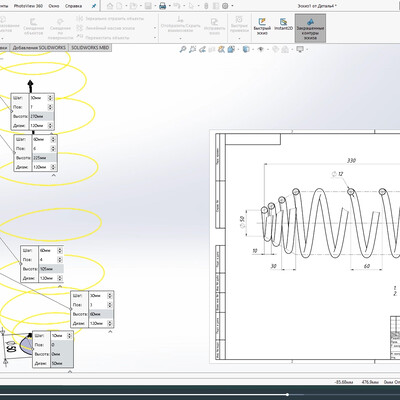The image size is (400, 400).
Task: Click the Undo icon
Action: click(177, 6)
